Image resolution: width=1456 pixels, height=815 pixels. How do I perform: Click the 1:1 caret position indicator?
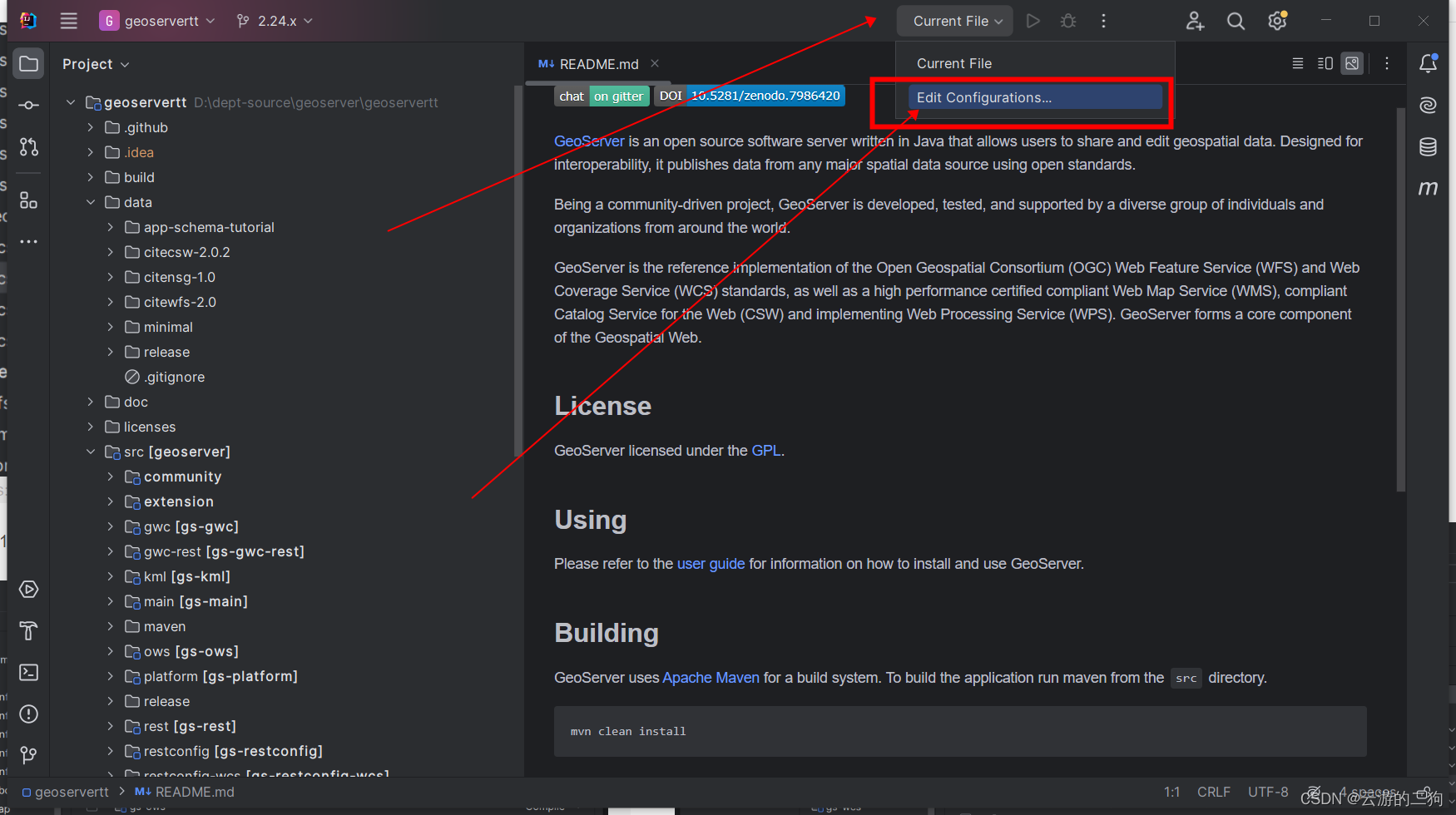(x=1172, y=792)
